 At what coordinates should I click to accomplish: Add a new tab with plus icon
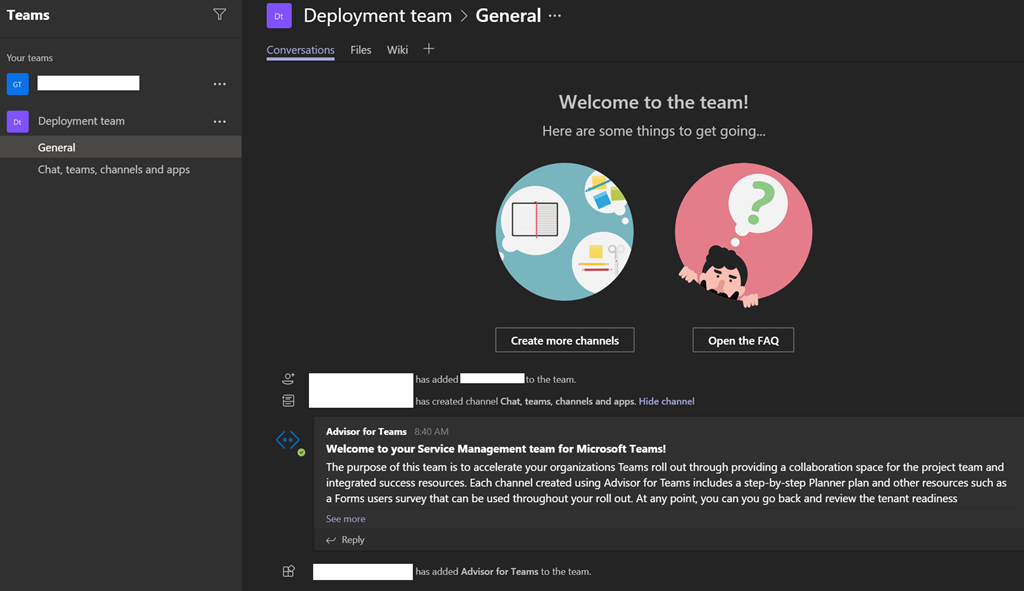428,49
